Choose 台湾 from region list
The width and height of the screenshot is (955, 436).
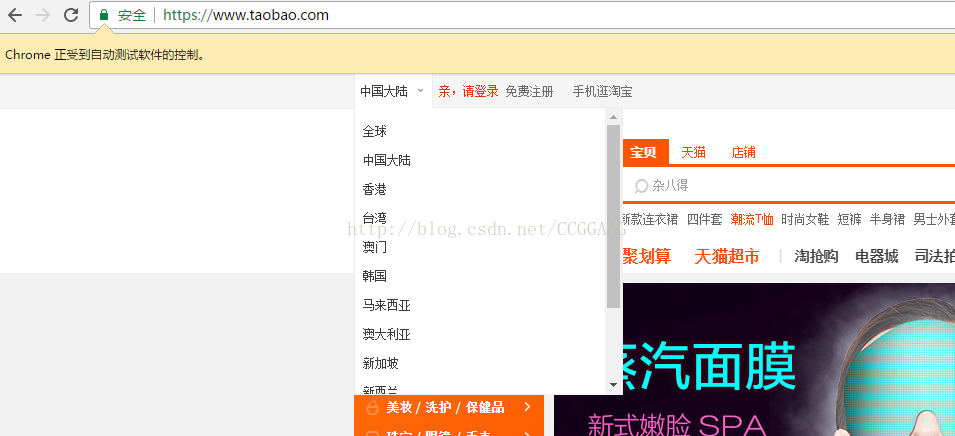click(375, 218)
